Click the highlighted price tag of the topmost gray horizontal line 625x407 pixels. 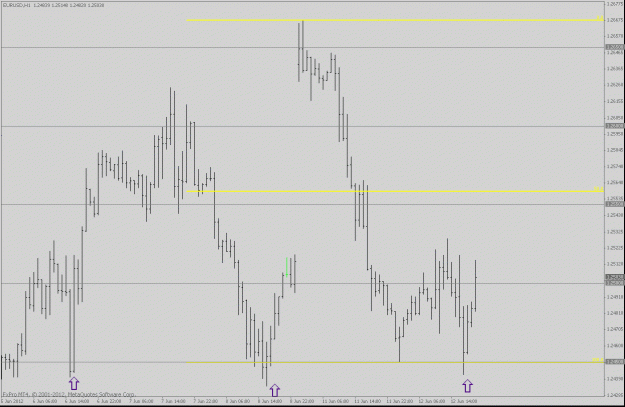[614, 47]
